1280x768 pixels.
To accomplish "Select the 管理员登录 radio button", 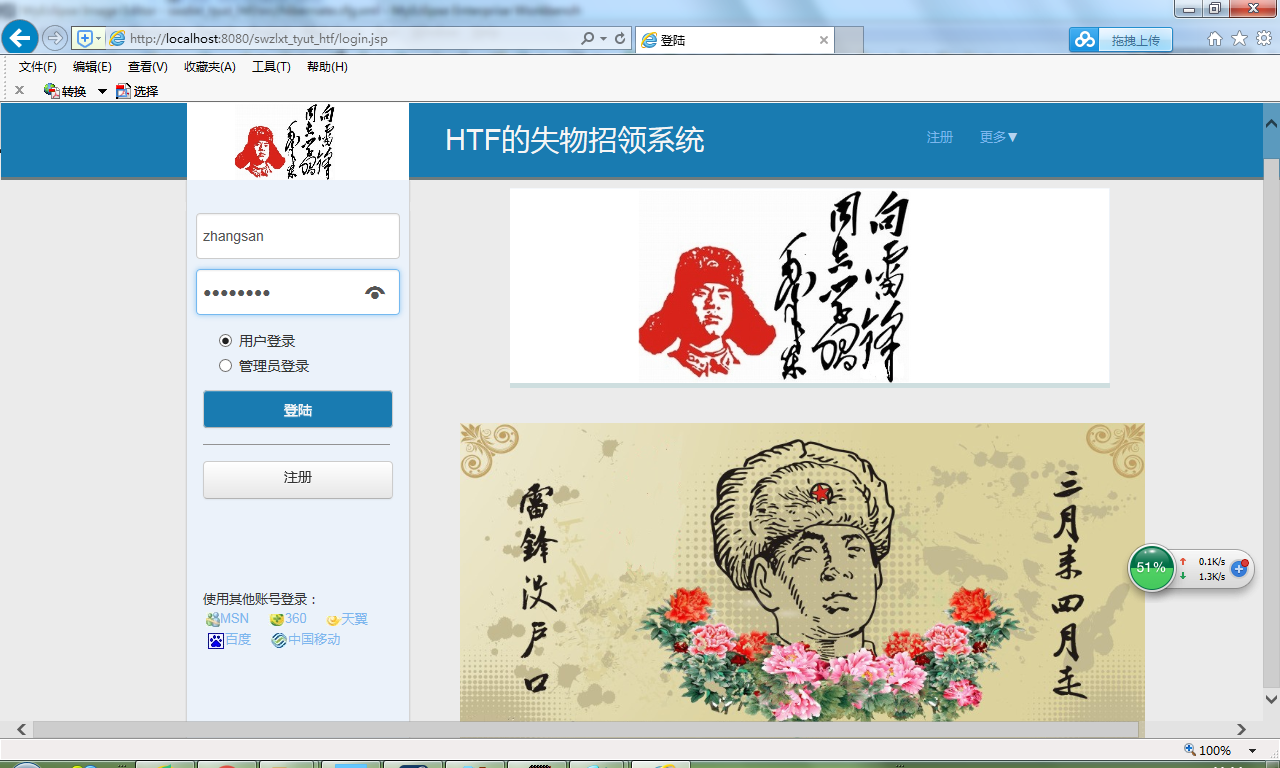I will 225,366.
